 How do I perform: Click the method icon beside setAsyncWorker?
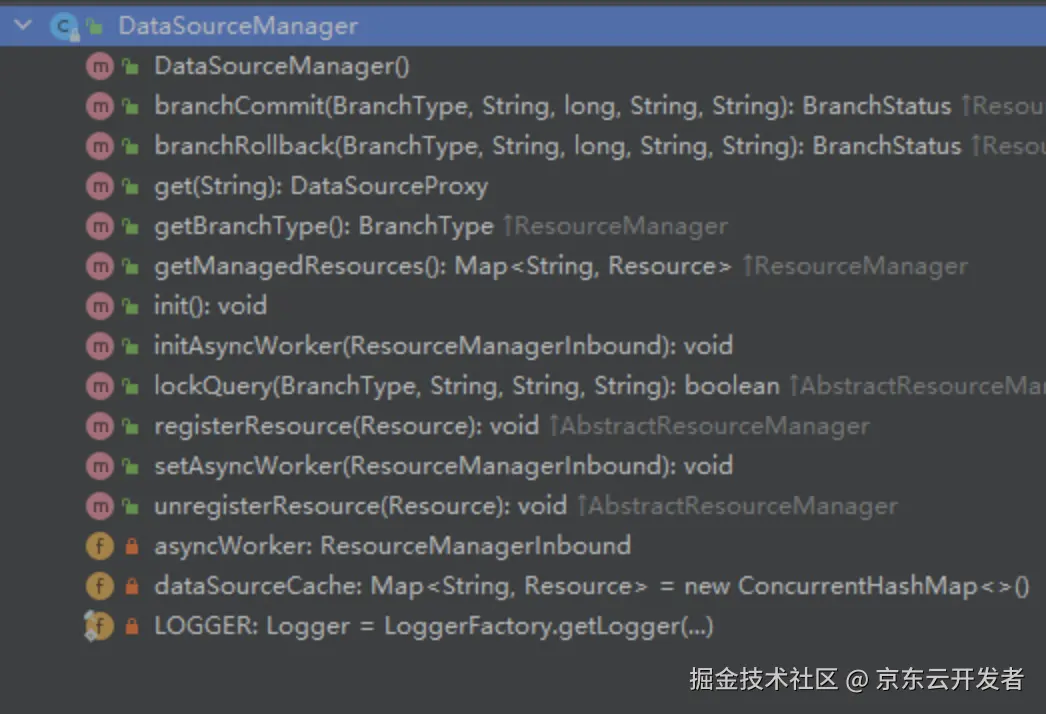tap(100, 466)
